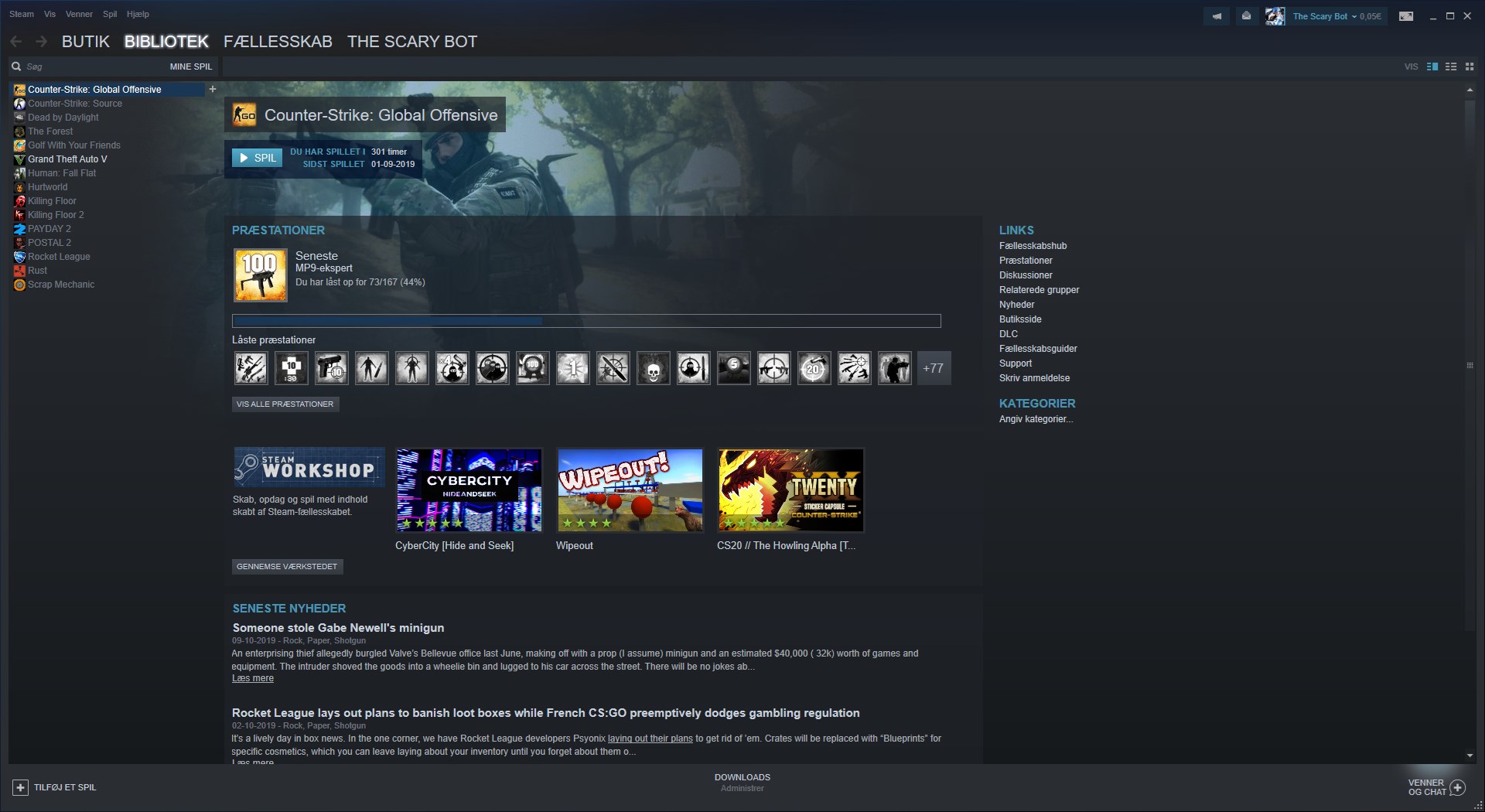Switch to the BUTIK tab
The image size is (1485, 812).
[x=86, y=42]
